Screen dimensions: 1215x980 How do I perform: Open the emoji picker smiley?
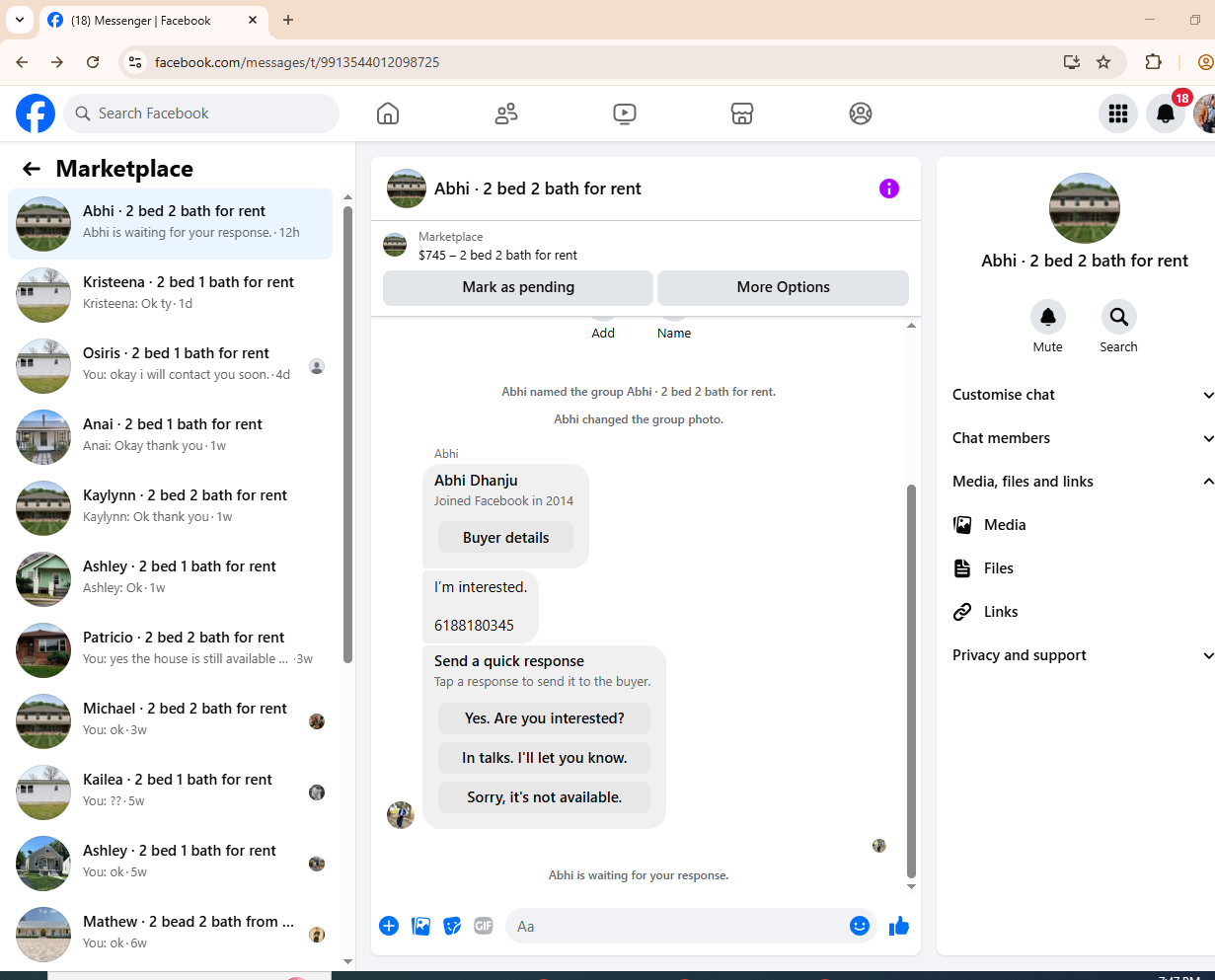point(860,926)
